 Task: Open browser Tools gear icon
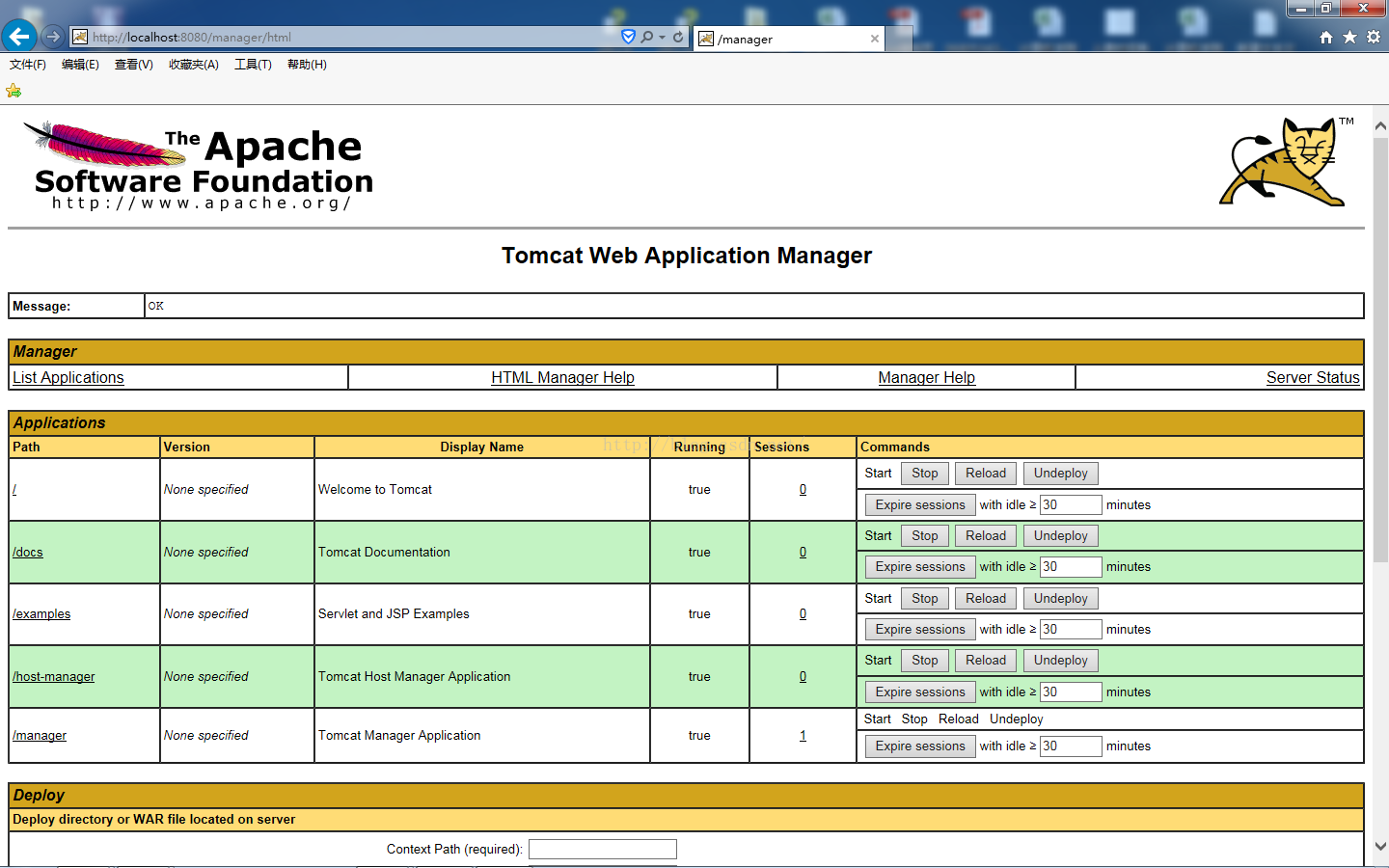(1374, 37)
